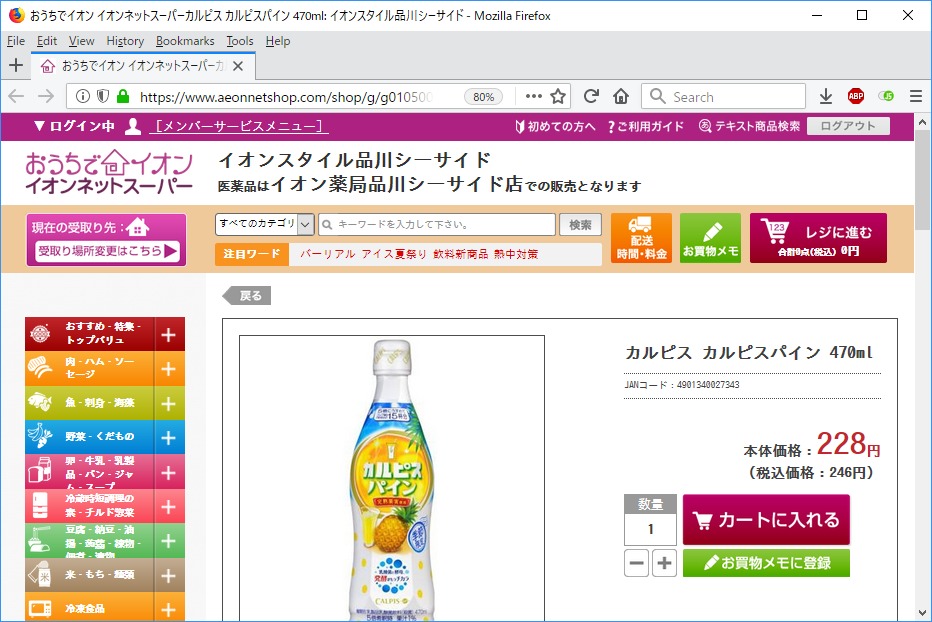Decrease quantity with the minus stepper
The height and width of the screenshot is (622, 932).
637,563
